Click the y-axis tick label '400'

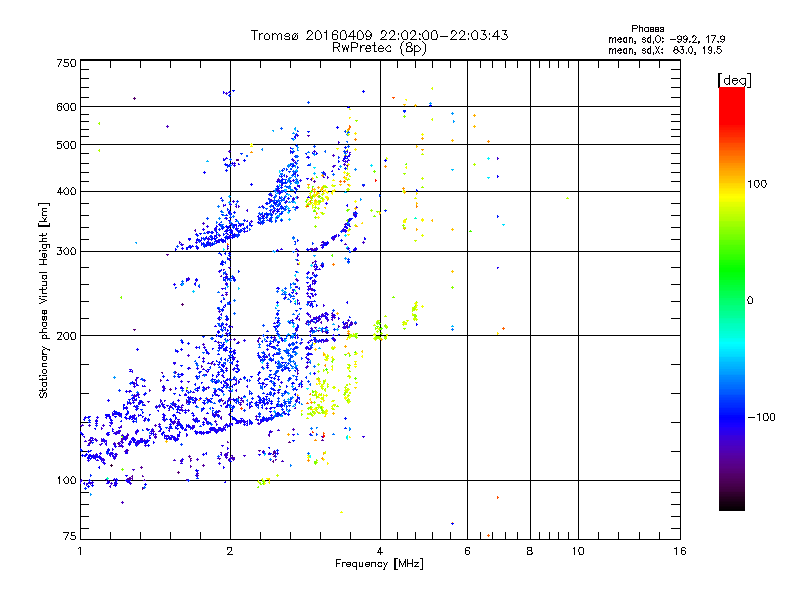coord(66,191)
